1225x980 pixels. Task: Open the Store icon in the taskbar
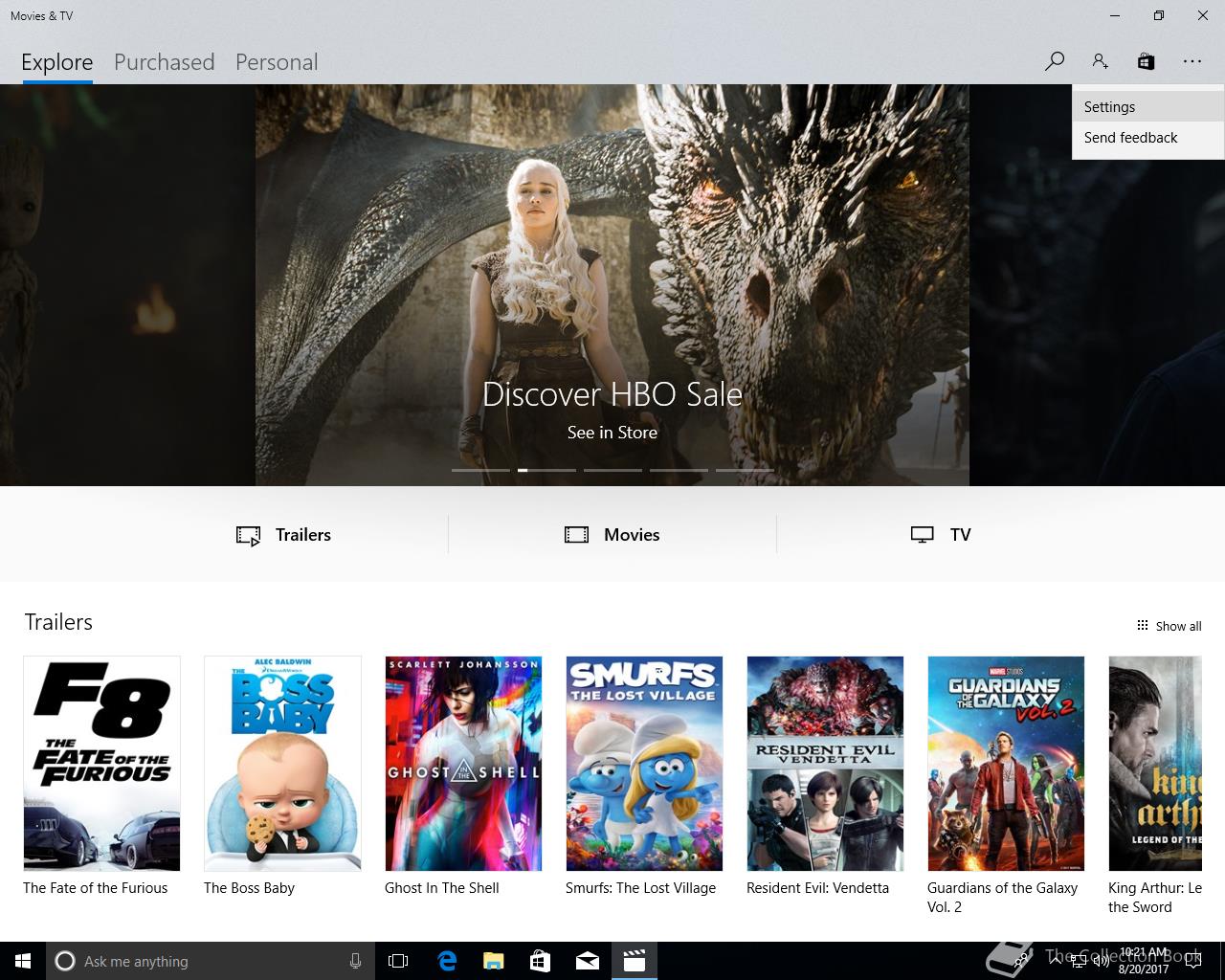click(540, 961)
